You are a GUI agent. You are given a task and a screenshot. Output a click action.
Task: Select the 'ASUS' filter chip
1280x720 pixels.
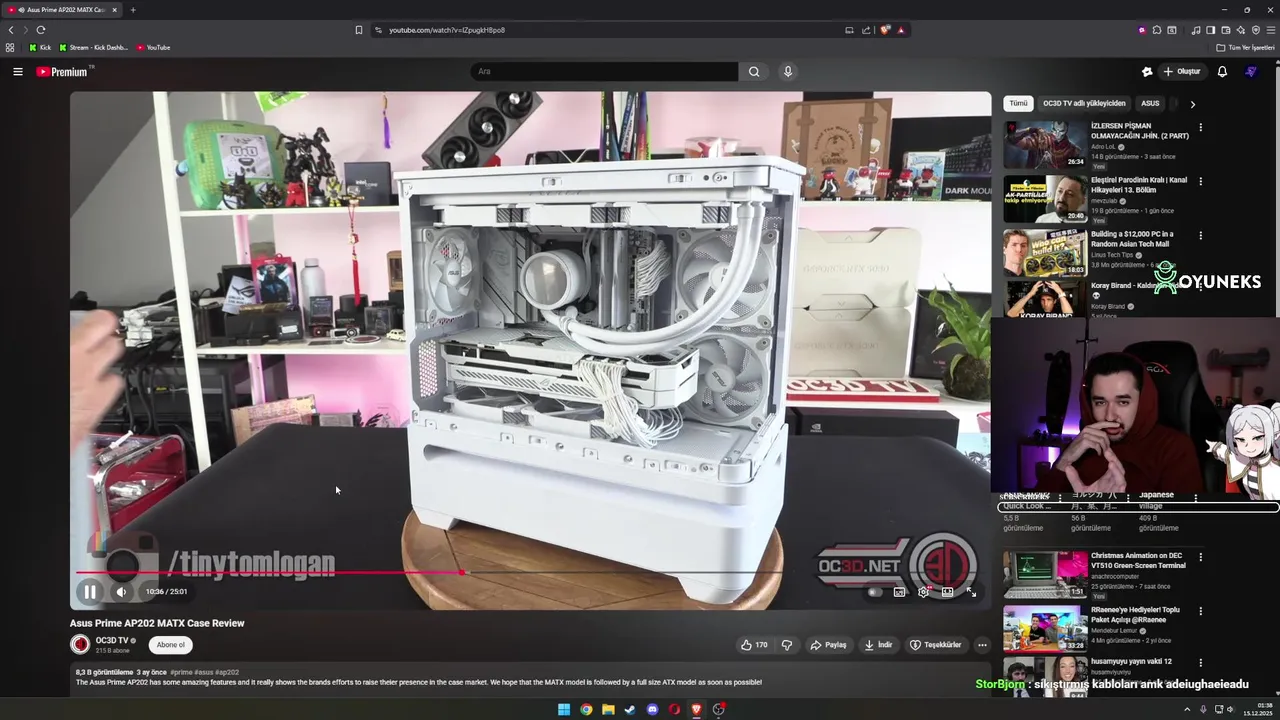(1150, 103)
